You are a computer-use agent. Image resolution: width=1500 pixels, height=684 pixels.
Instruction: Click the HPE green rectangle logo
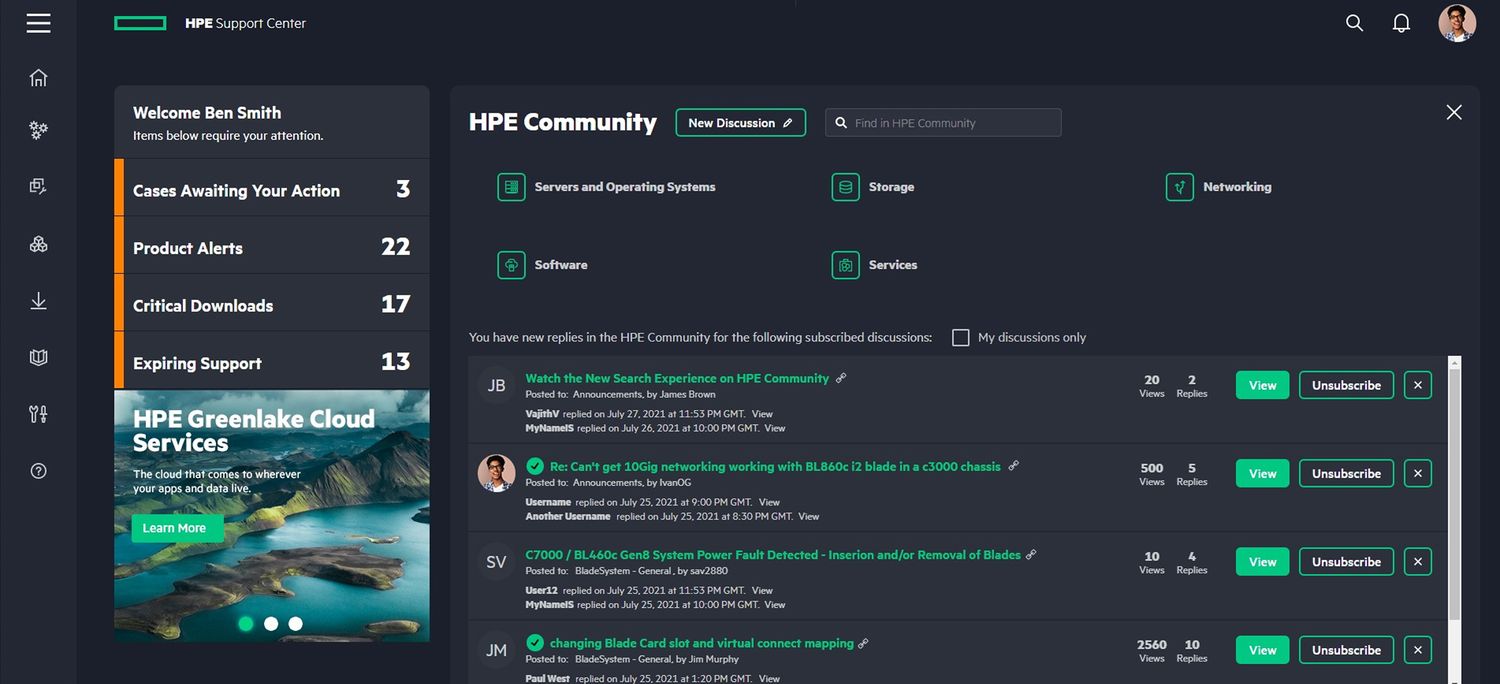(x=140, y=23)
